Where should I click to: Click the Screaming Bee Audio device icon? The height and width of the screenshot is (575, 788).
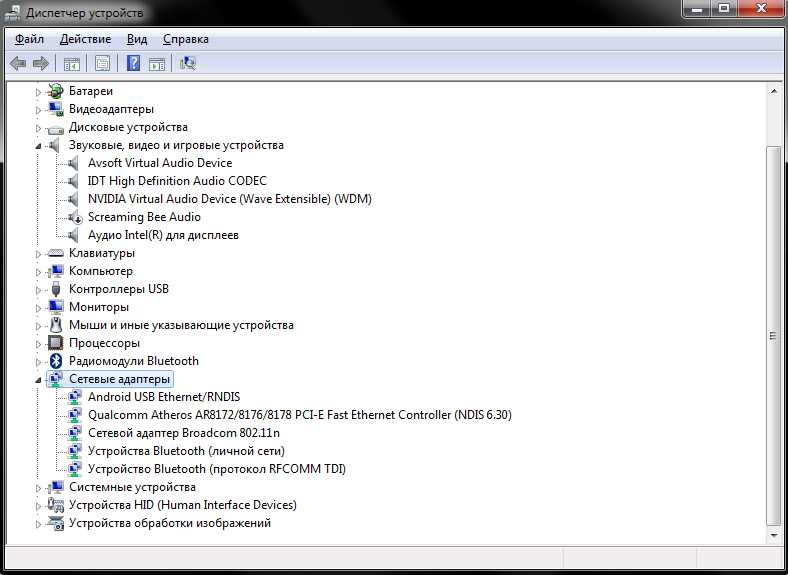[75, 217]
